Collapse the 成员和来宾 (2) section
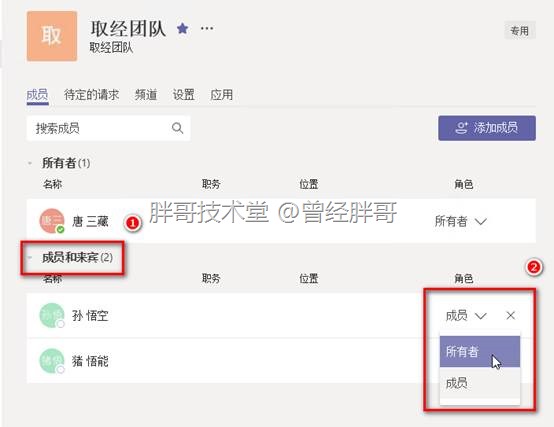The image size is (554, 427). coord(30,257)
